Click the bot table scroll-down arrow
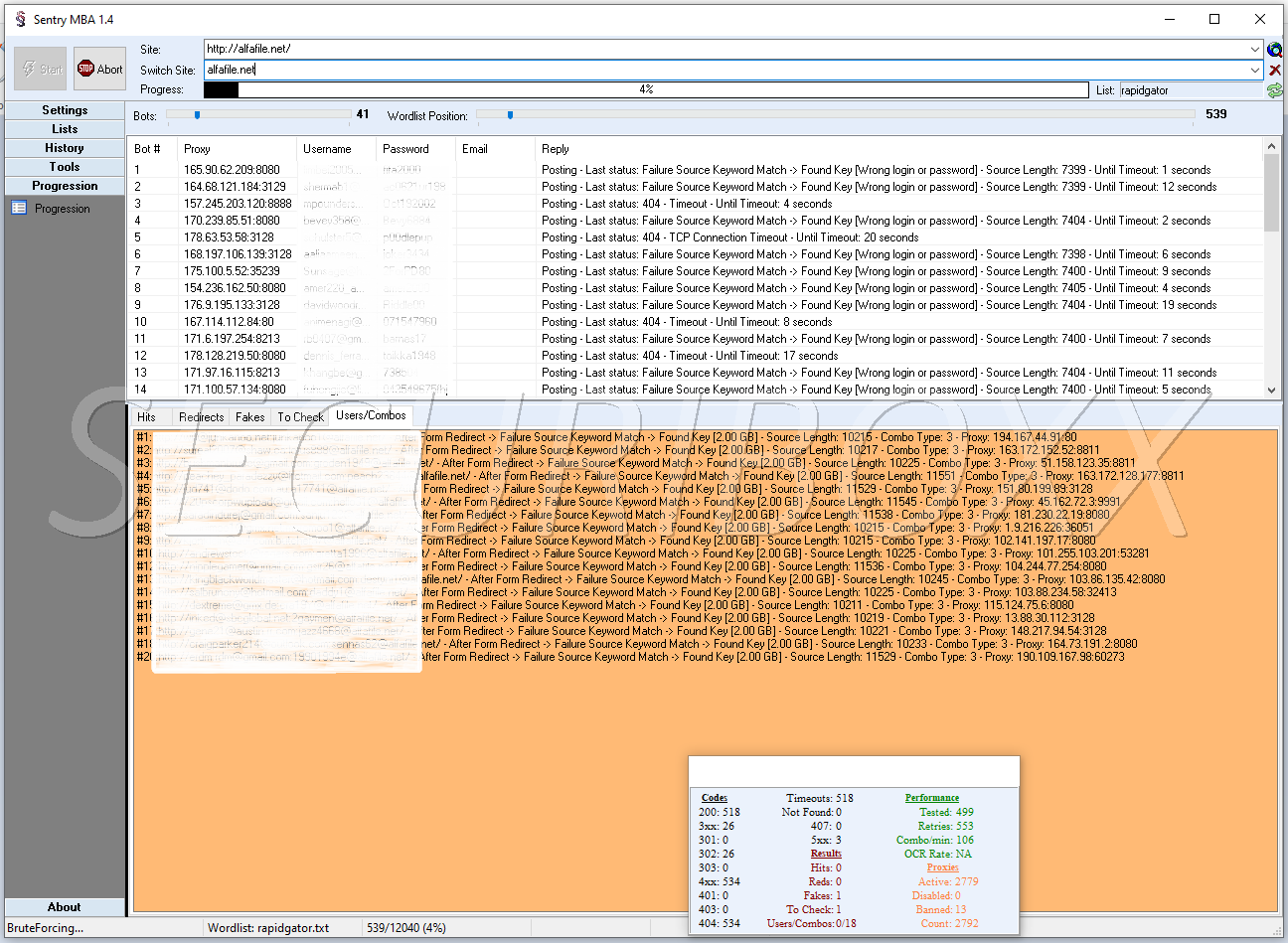 click(x=1271, y=391)
